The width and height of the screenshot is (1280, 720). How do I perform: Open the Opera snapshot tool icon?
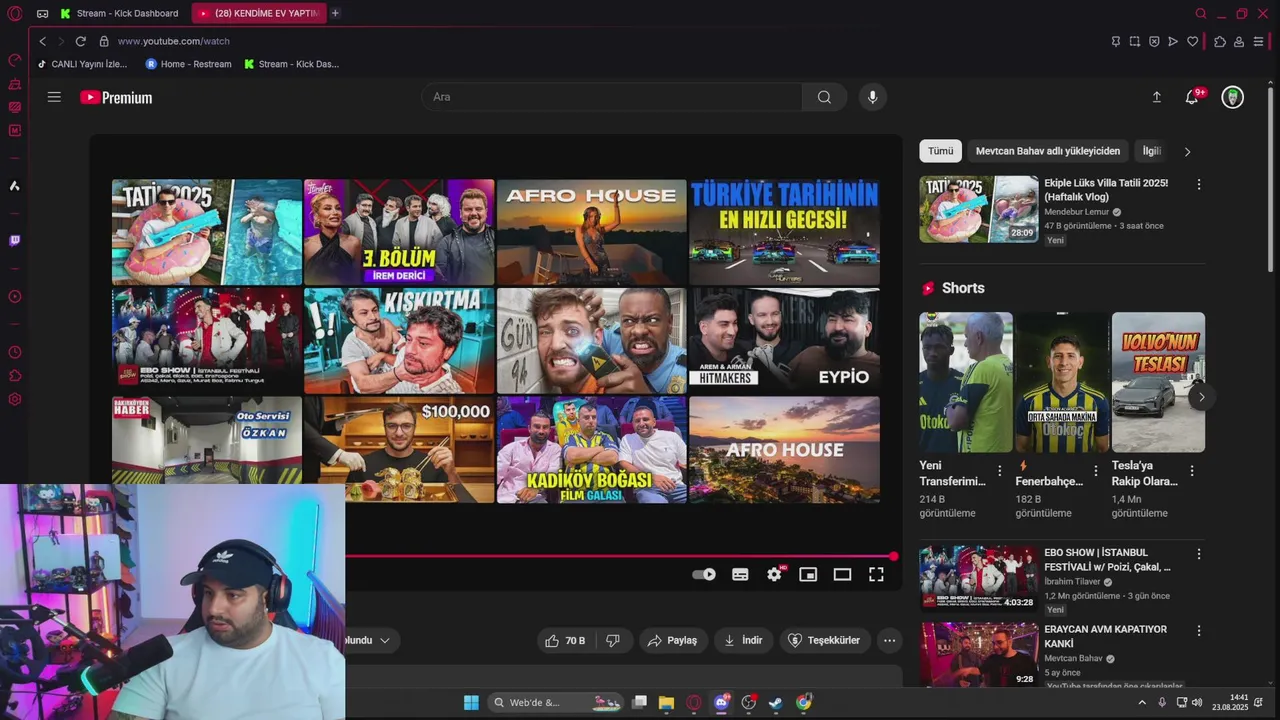(1135, 41)
